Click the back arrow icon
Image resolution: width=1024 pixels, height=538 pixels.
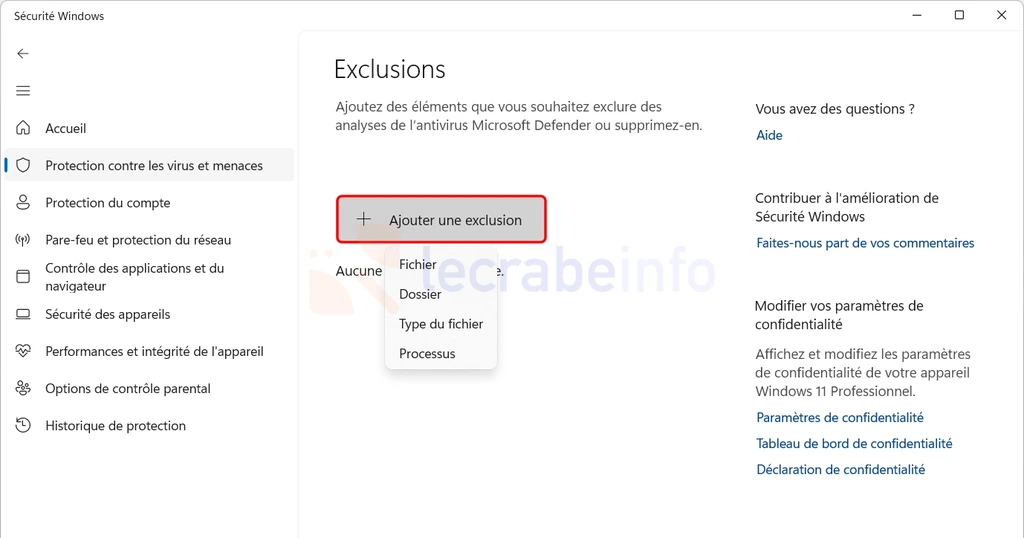point(23,54)
